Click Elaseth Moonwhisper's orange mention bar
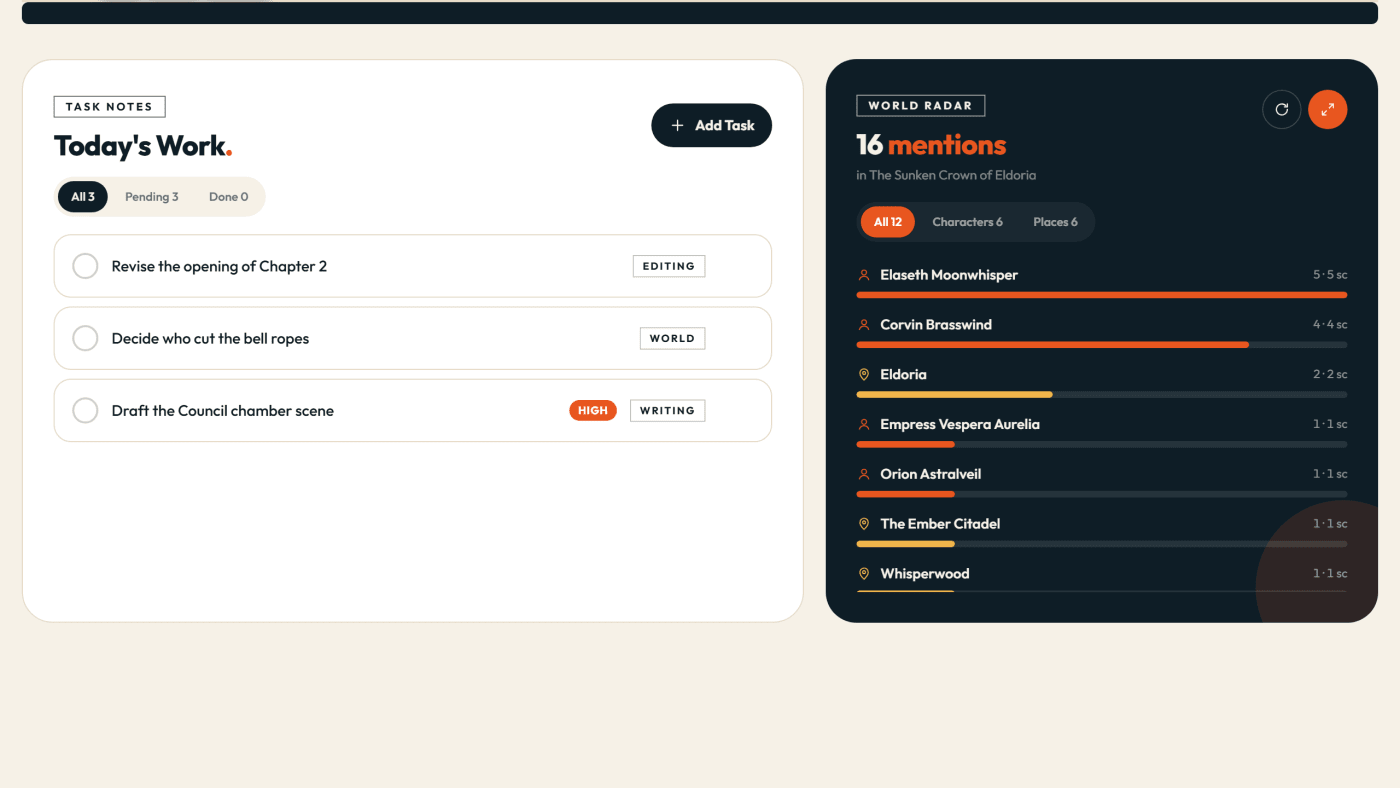Image resolution: width=1400 pixels, height=788 pixels. click(x=1102, y=295)
